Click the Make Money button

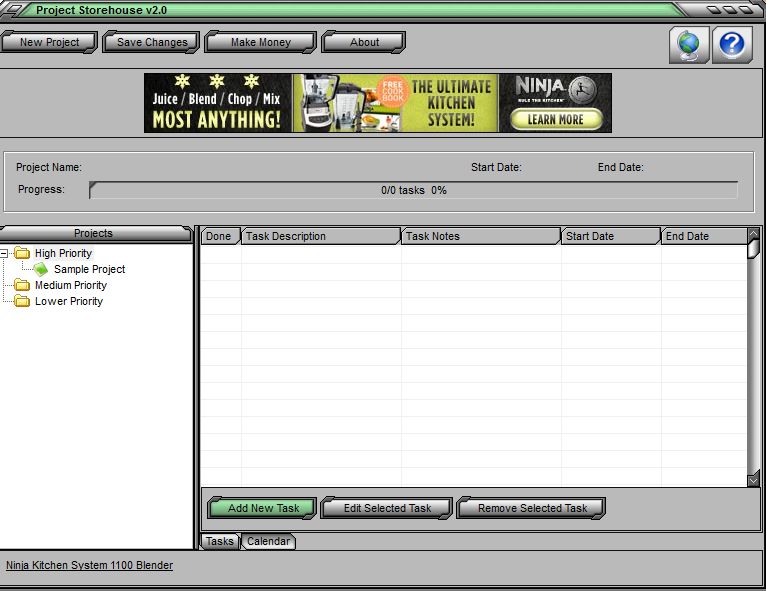[x=260, y=42]
